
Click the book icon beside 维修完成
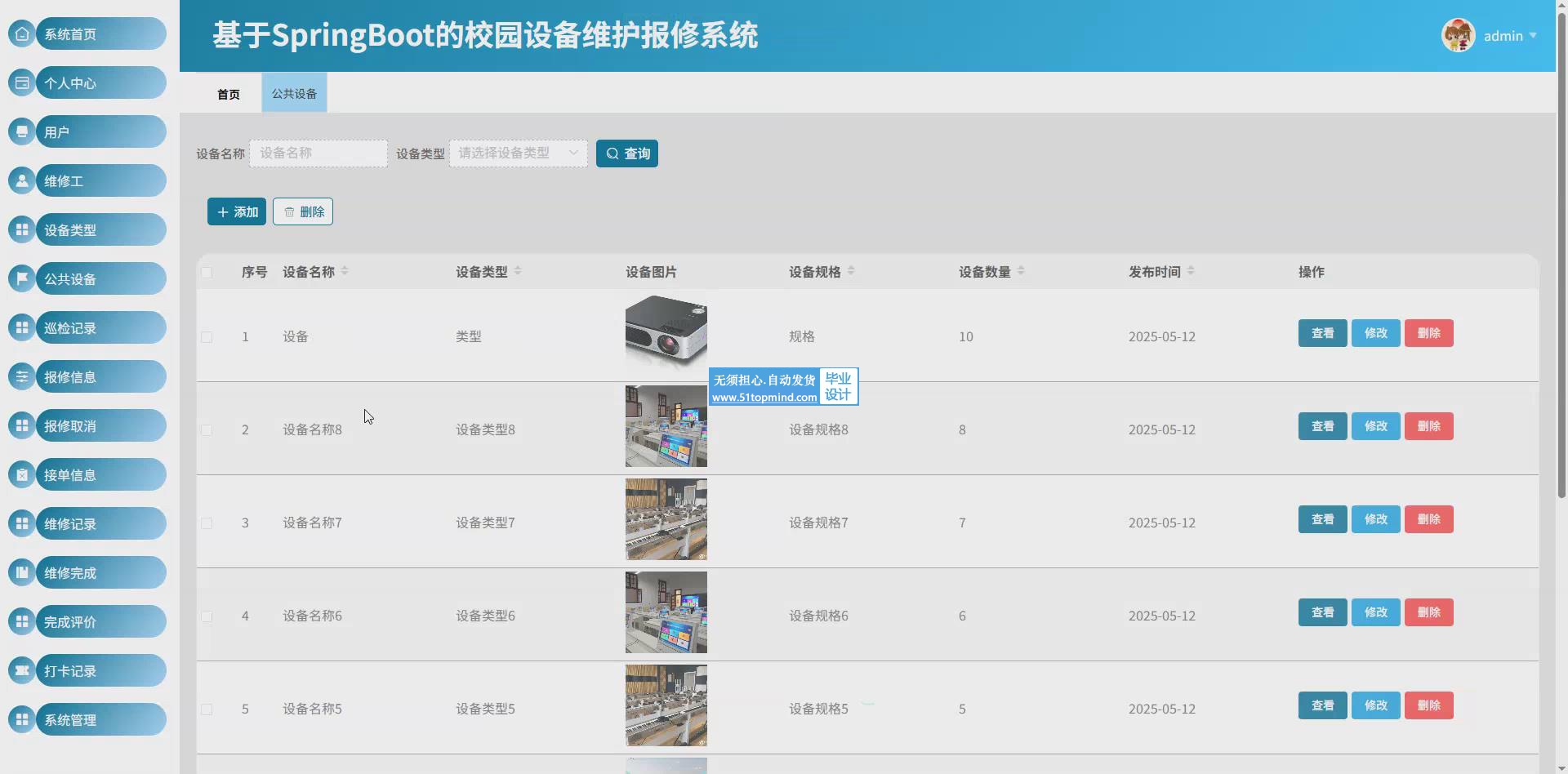(x=22, y=572)
